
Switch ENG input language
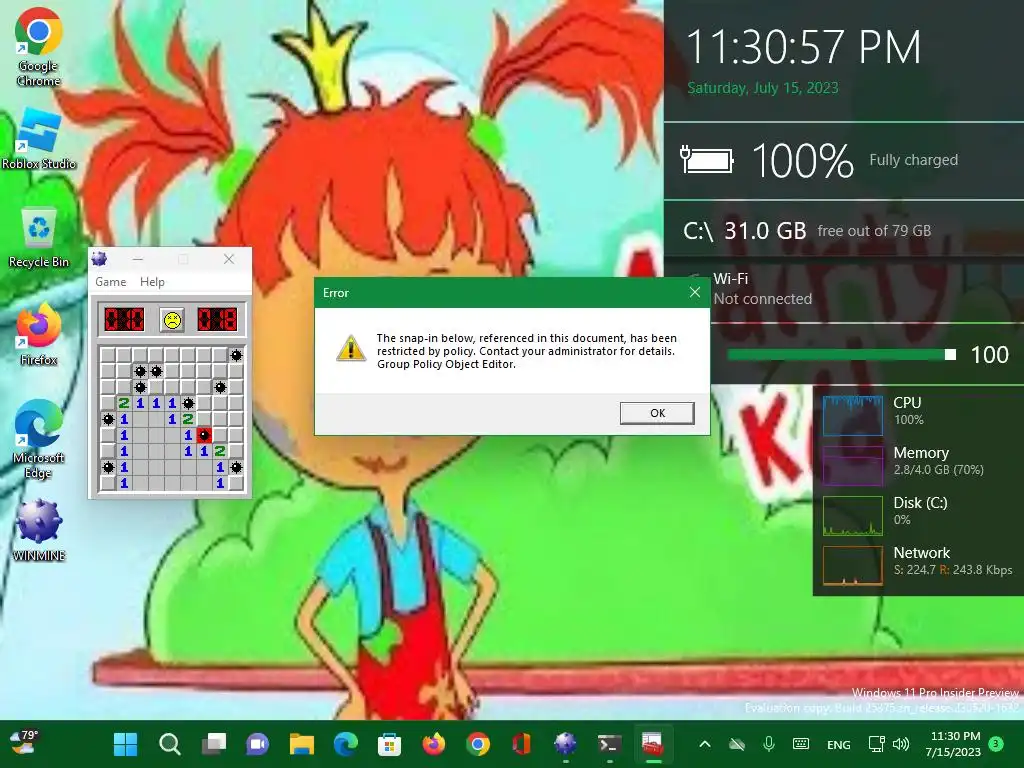[839, 744]
